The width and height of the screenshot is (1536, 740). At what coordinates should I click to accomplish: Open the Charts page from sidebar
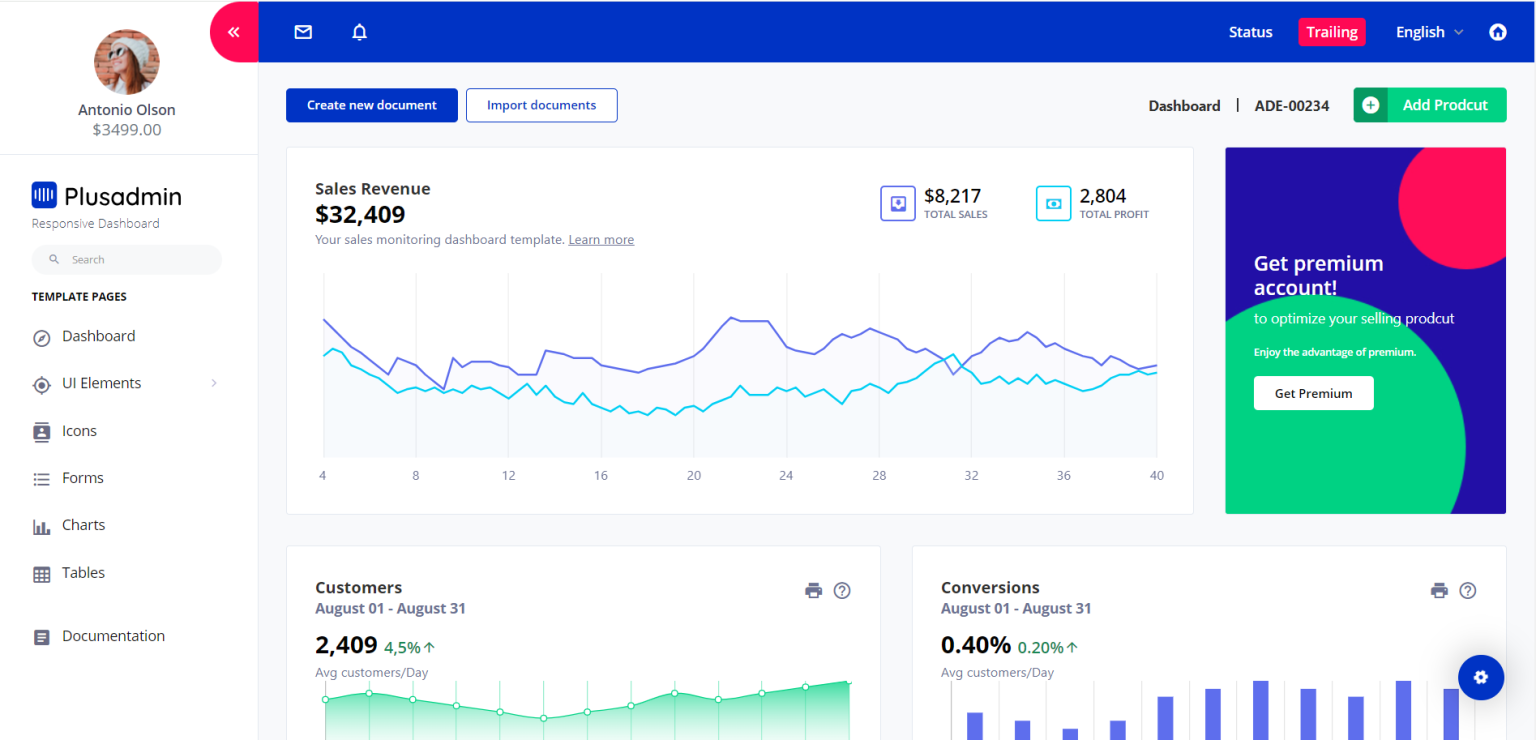click(x=83, y=524)
